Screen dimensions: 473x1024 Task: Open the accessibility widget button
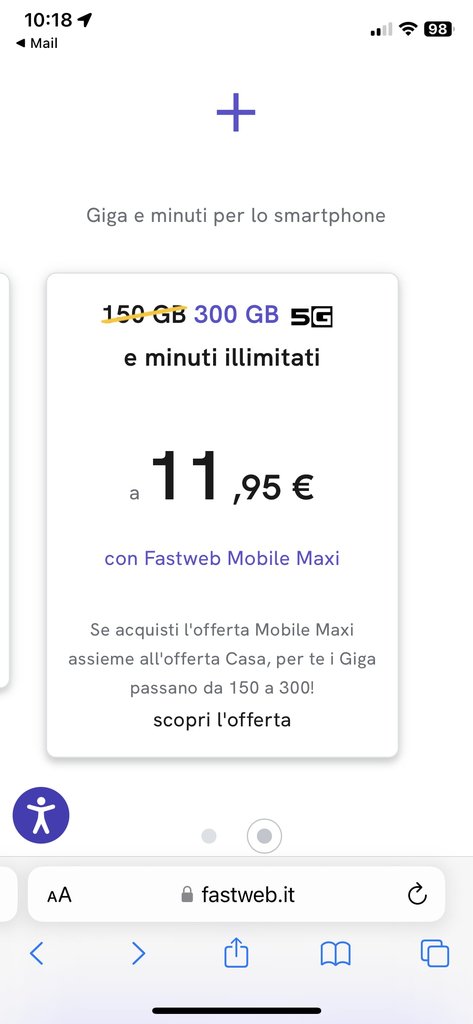point(41,815)
